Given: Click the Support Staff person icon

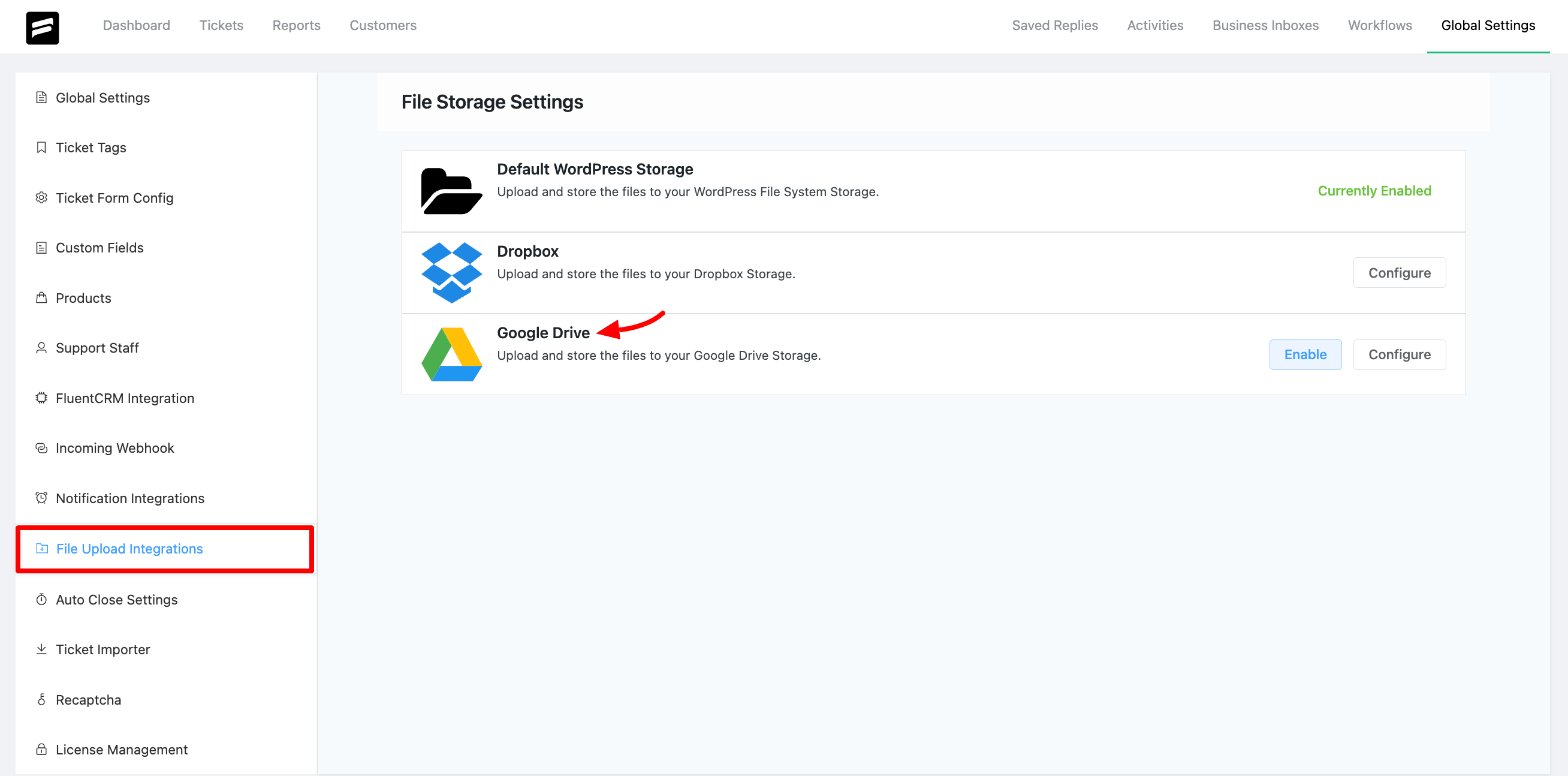Looking at the screenshot, I should point(41,348).
